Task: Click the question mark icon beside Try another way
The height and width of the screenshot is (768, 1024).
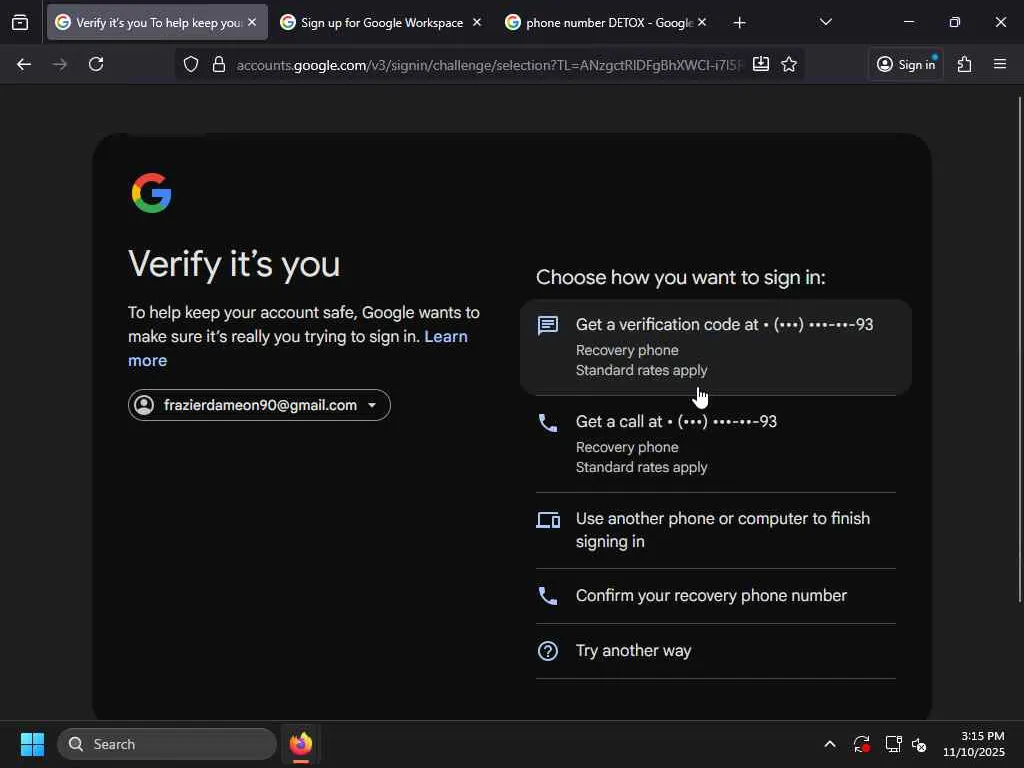Action: (548, 651)
